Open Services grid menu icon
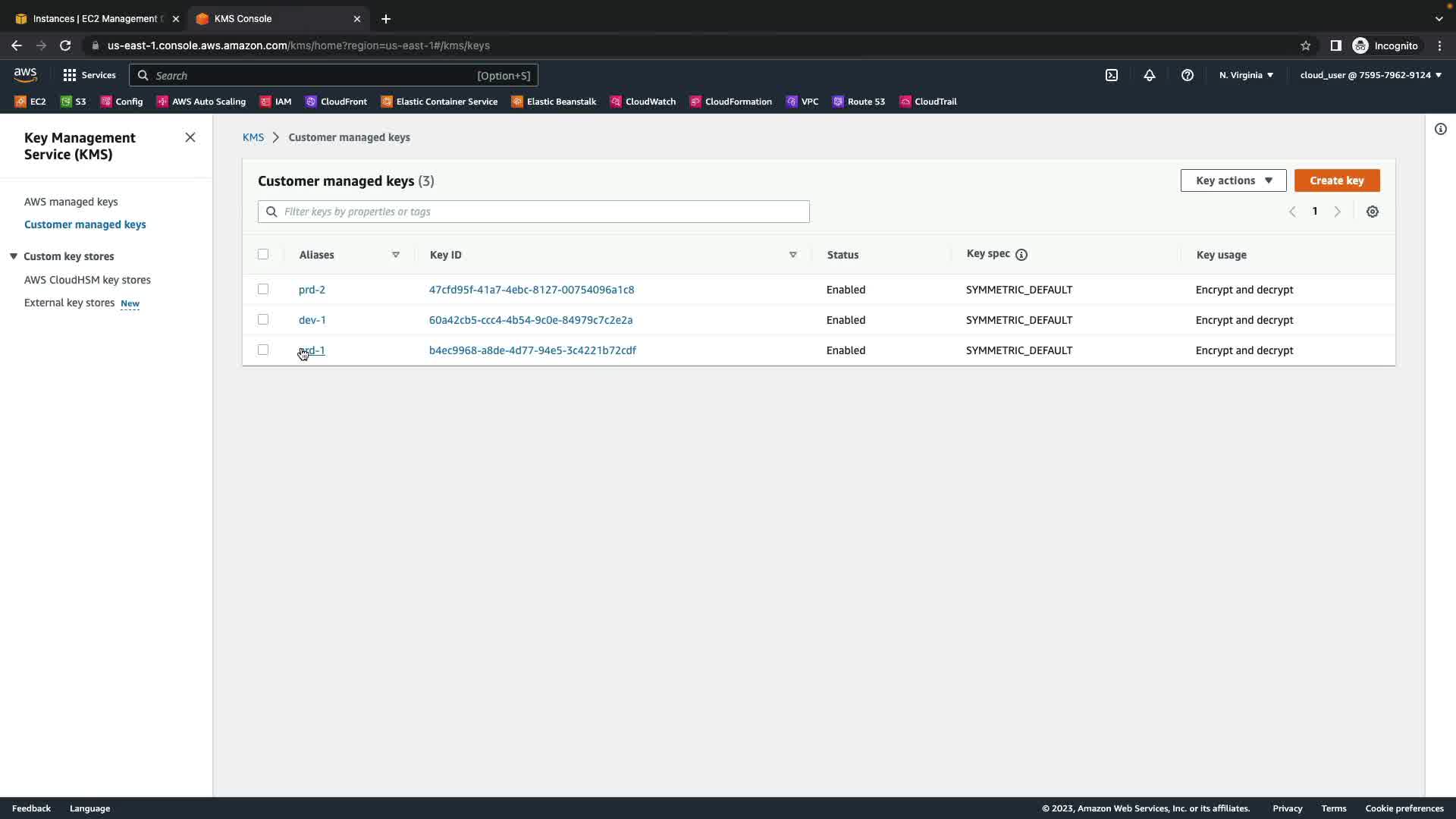Image resolution: width=1456 pixels, height=819 pixels. 70,75
